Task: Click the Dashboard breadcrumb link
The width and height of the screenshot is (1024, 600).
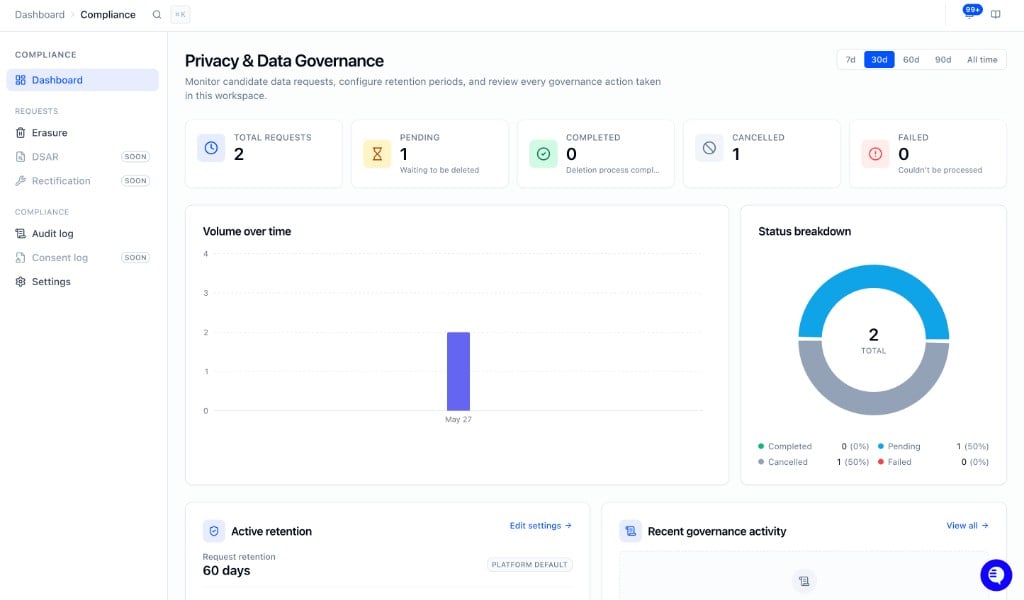Action: (x=40, y=14)
